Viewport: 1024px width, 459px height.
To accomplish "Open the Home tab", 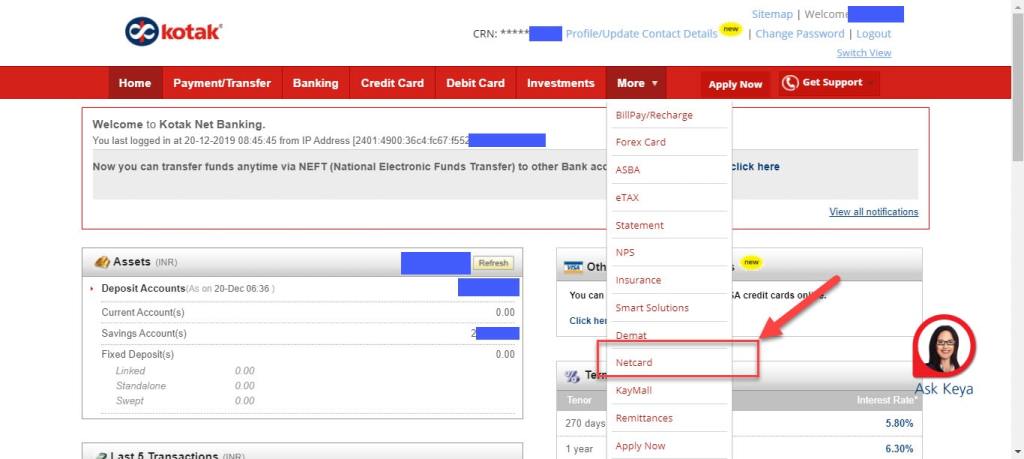I will point(135,84).
